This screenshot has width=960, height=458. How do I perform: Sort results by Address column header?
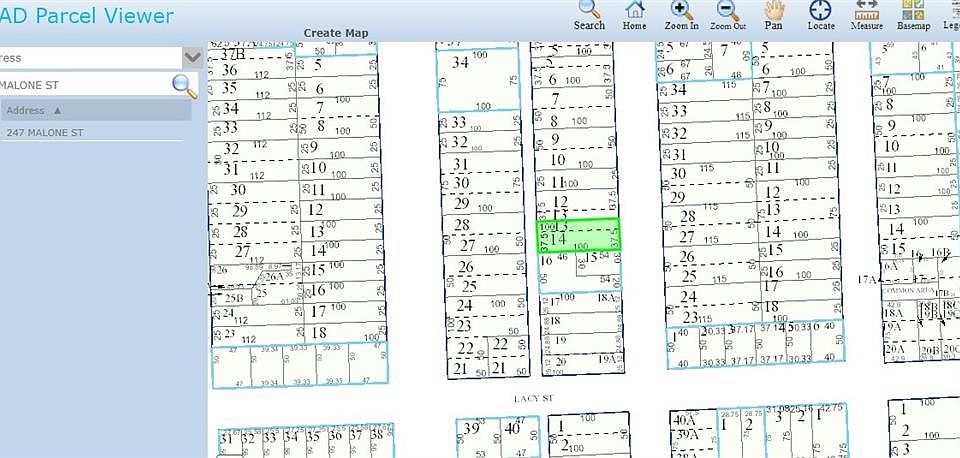96,110
